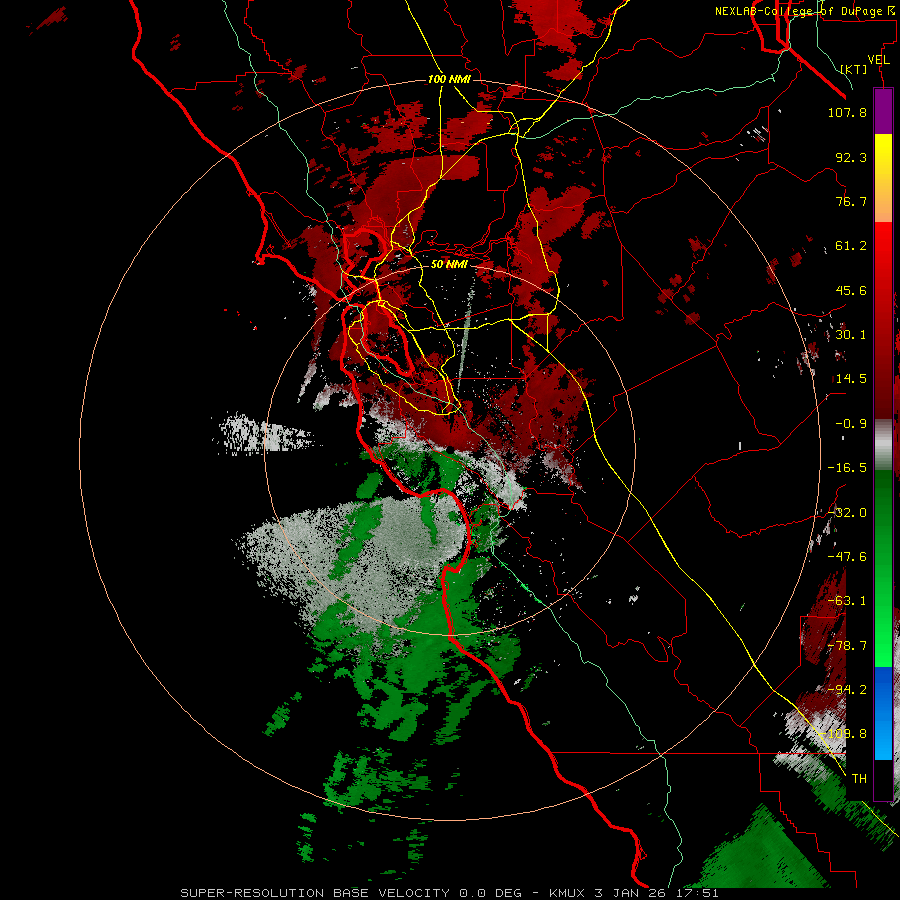Select the -0.9 legend value
900x900 pixels.
[851, 424]
